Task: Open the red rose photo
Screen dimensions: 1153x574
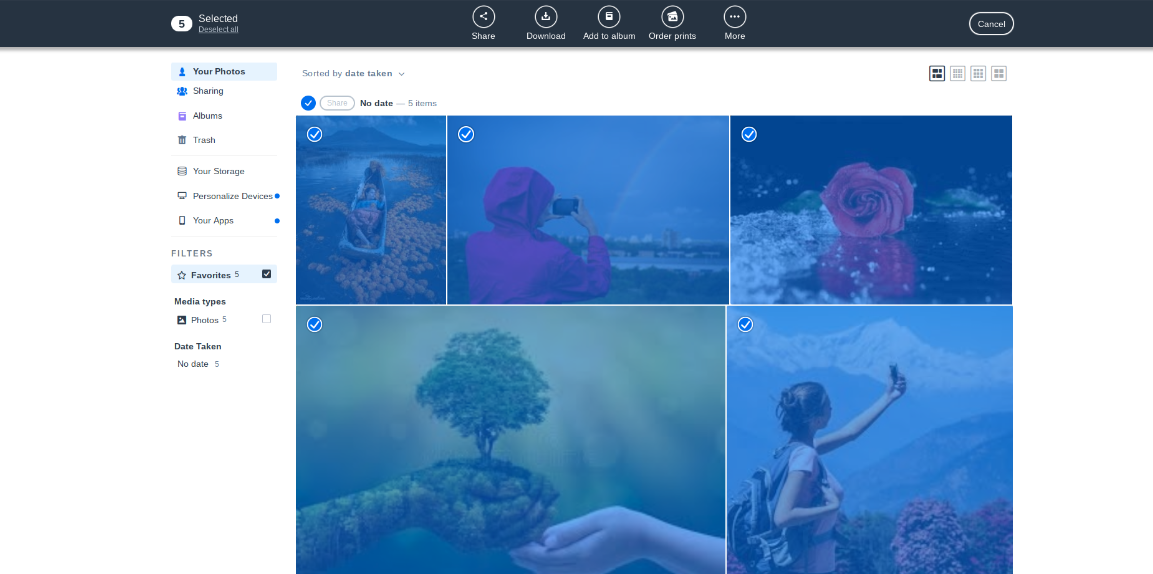Action: pos(871,209)
